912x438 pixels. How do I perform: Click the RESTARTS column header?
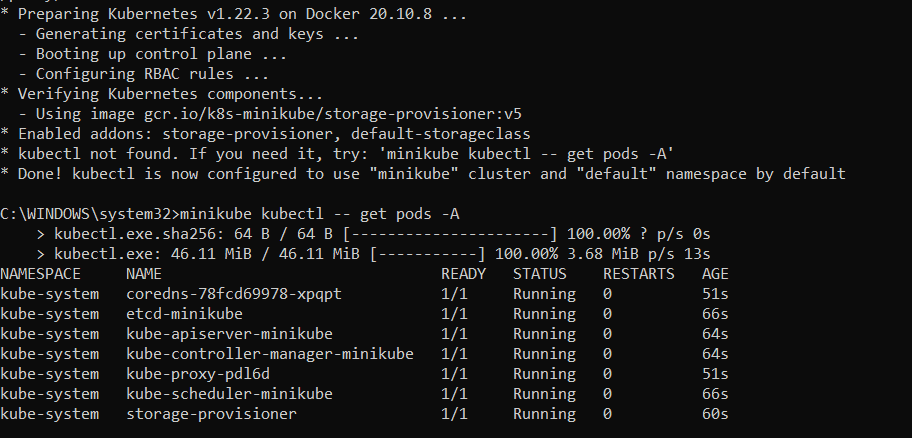(639, 274)
